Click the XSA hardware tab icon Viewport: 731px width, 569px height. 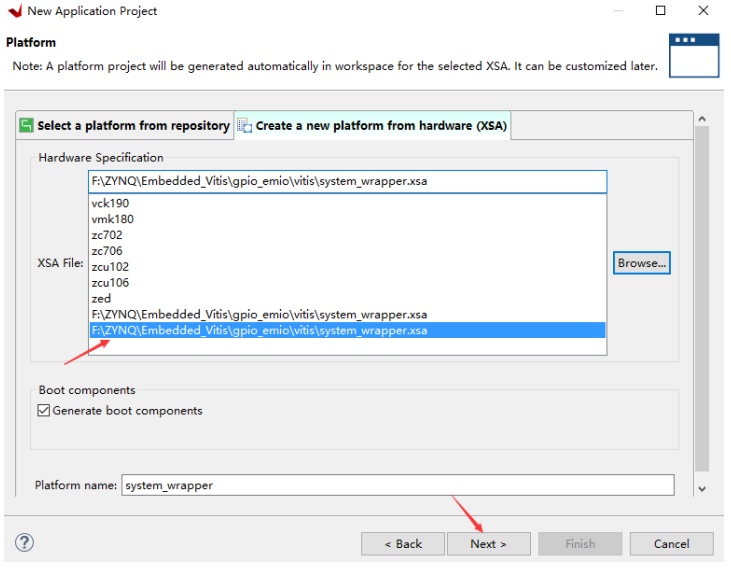pyautogui.click(x=244, y=125)
